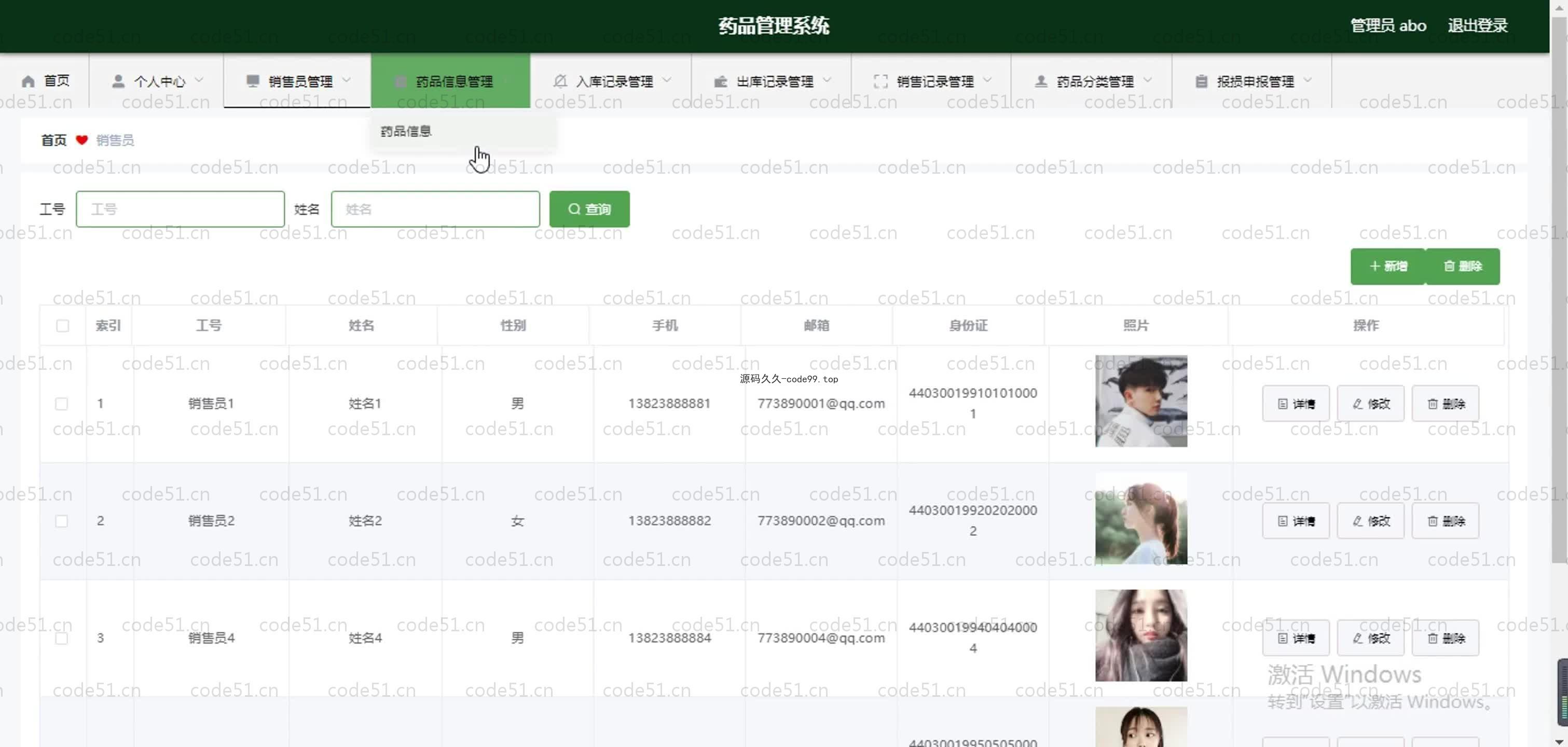
Task: Click the red heart breadcrumb icon
Action: pyautogui.click(x=81, y=140)
